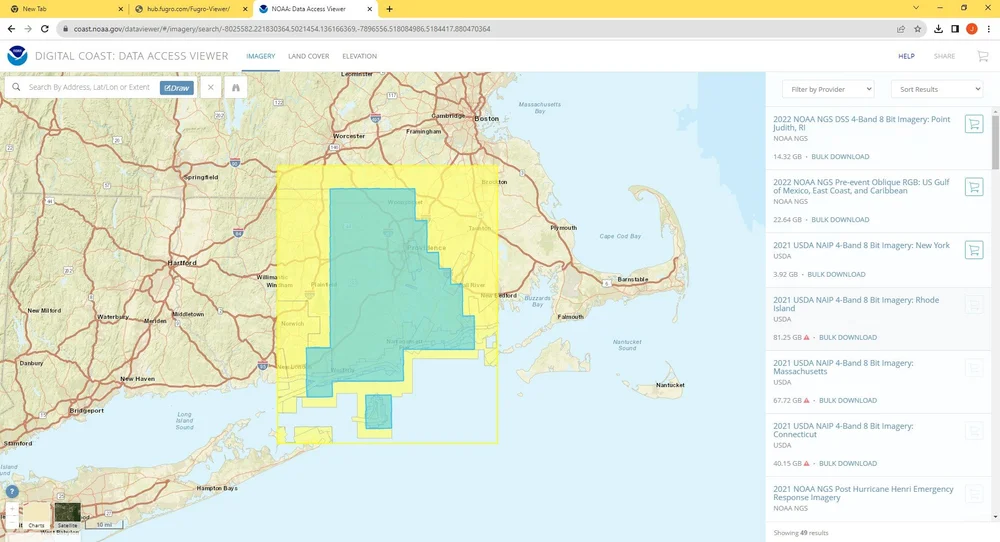Switch to the hub.fugro.com Fugro-Viewer tab
The height and width of the screenshot is (542, 1000).
point(191,9)
